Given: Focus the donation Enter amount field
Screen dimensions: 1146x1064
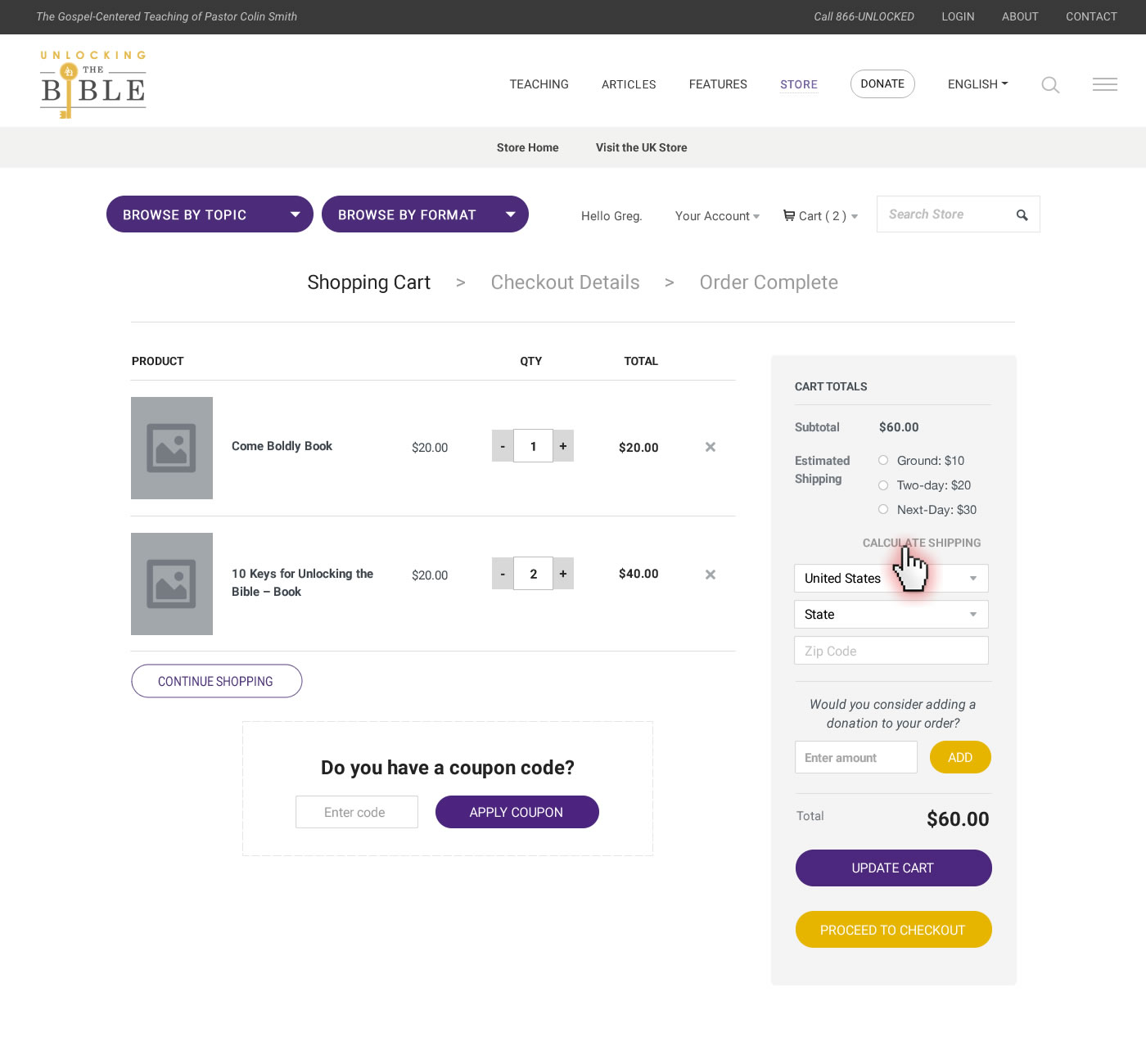Looking at the screenshot, I should click(x=856, y=757).
